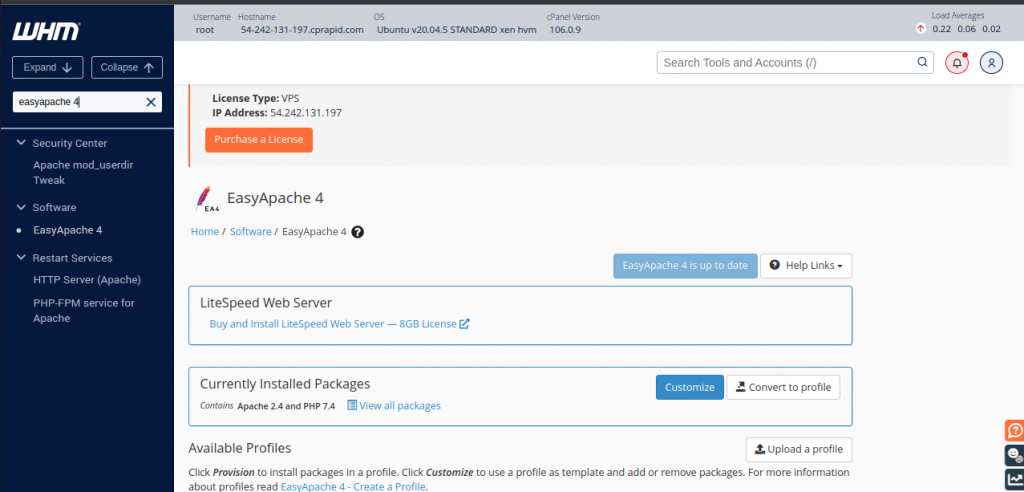The width and height of the screenshot is (1024, 492).
Task: Click the hostname 54-242-131-197.cprapid.com
Action: [x=302, y=29]
